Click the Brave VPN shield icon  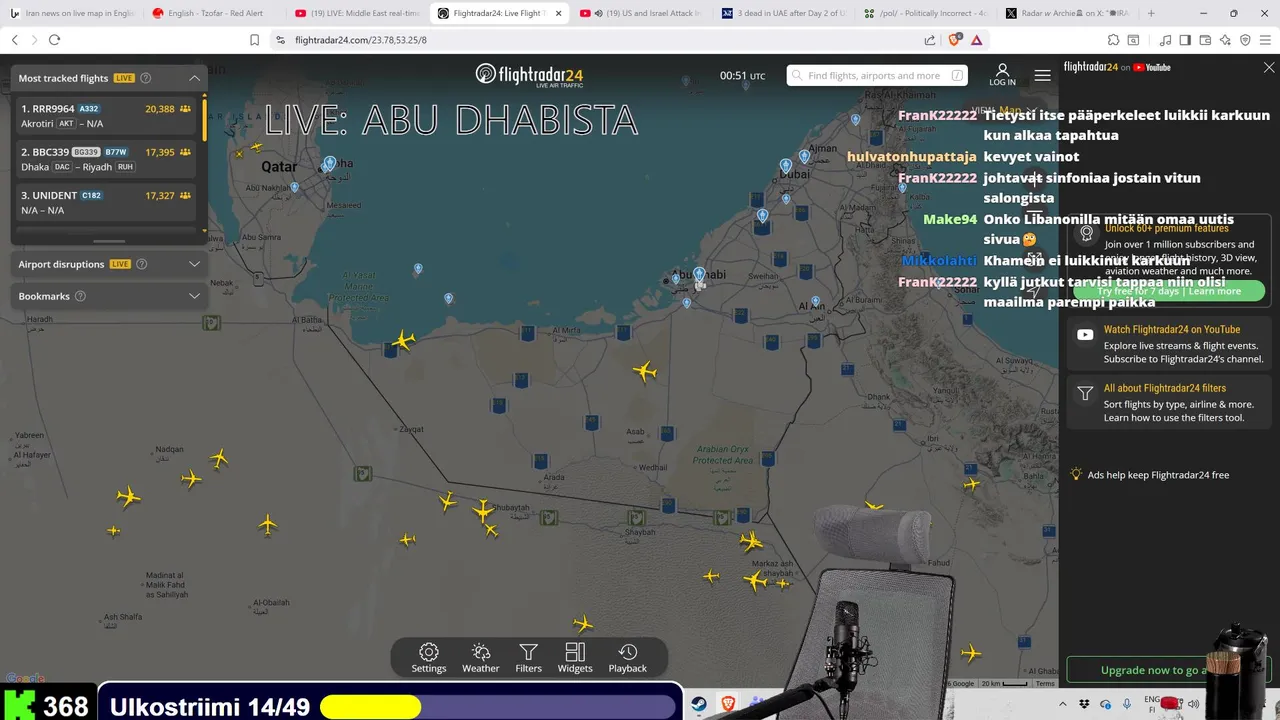[1245, 40]
